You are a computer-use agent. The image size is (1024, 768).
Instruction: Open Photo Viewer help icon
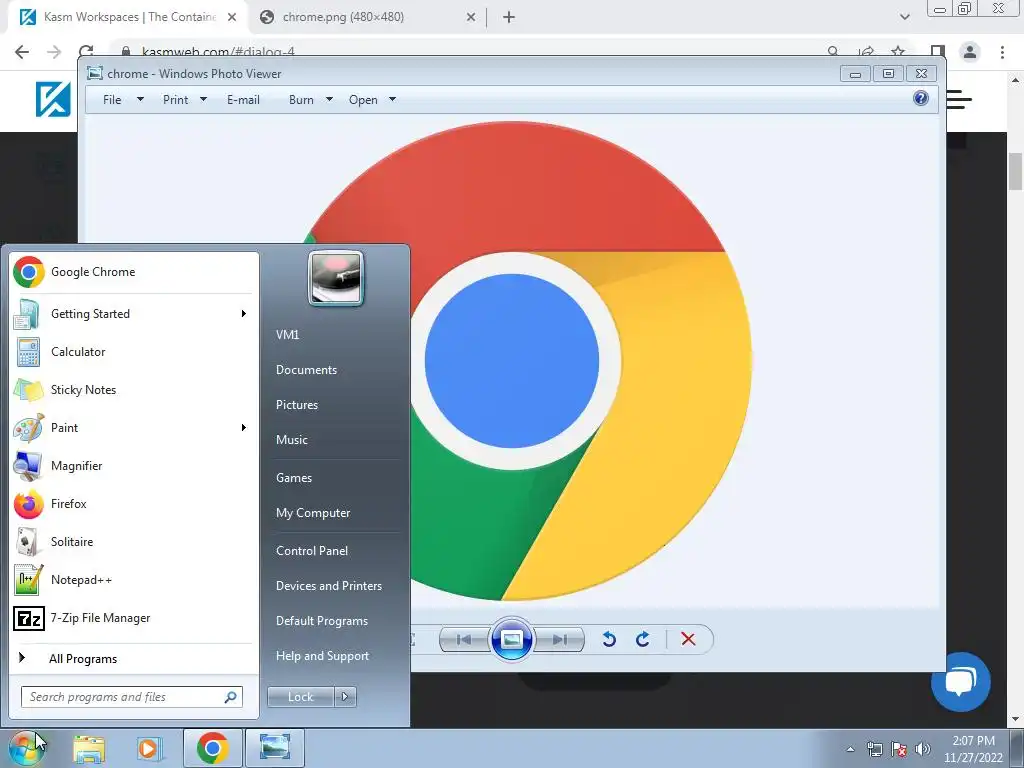point(921,99)
